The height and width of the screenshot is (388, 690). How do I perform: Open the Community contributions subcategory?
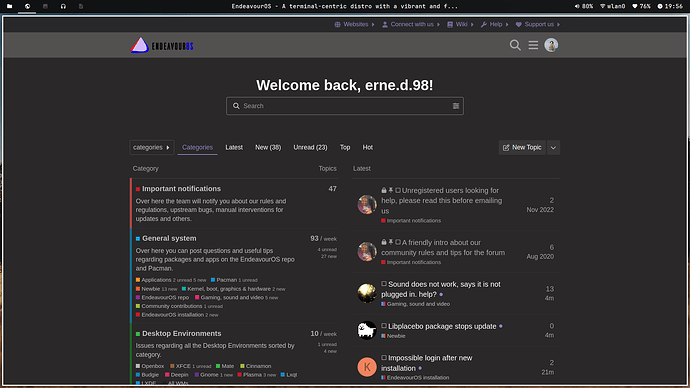click(172, 306)
